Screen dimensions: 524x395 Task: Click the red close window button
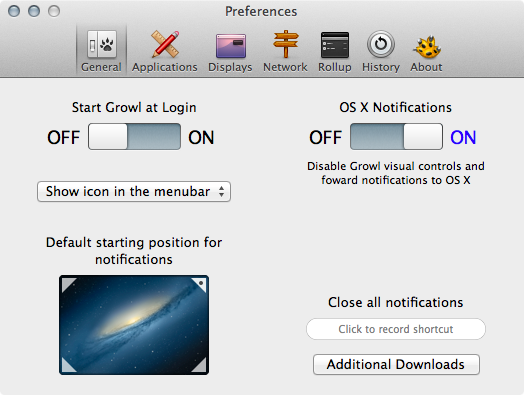click(14, 11)
